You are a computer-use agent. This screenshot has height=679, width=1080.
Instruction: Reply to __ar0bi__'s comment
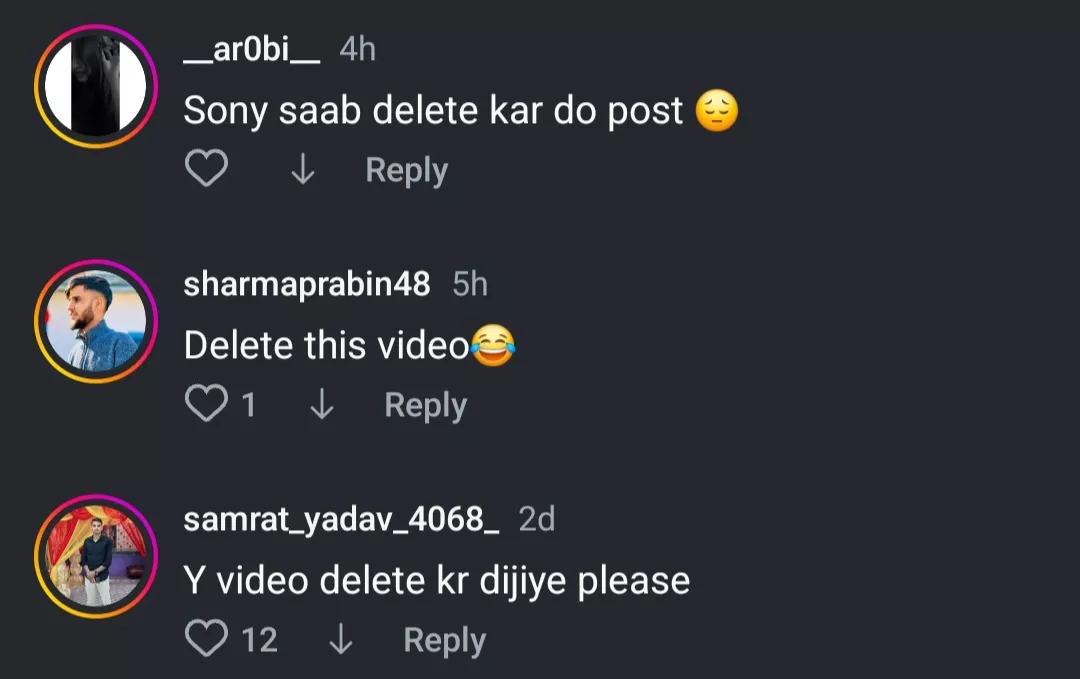point(406,170)
